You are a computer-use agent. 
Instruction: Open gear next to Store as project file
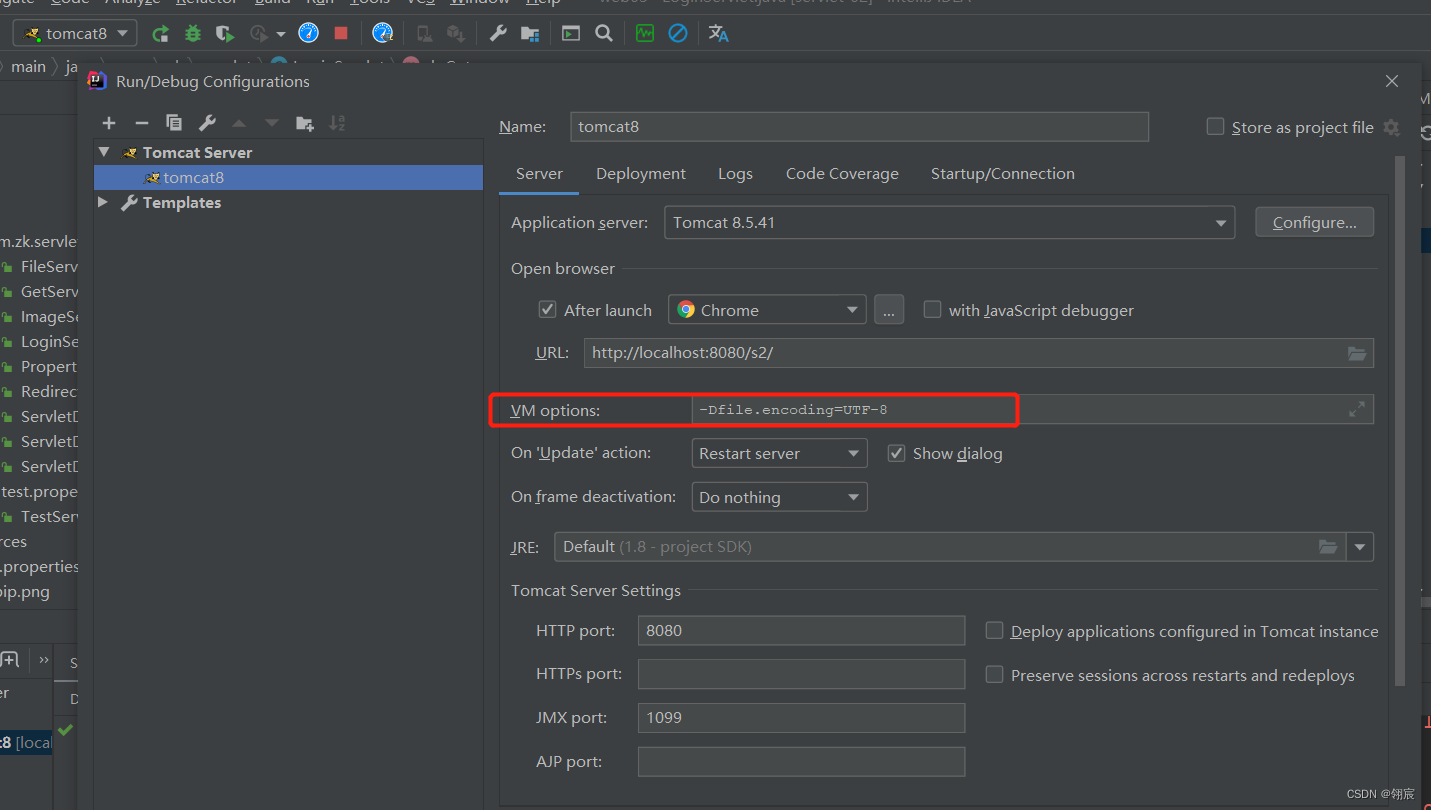1391,127
